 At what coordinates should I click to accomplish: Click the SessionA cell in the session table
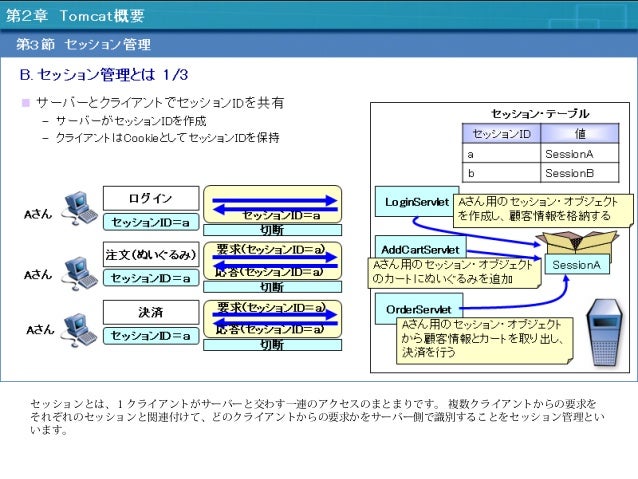point(580,154)
